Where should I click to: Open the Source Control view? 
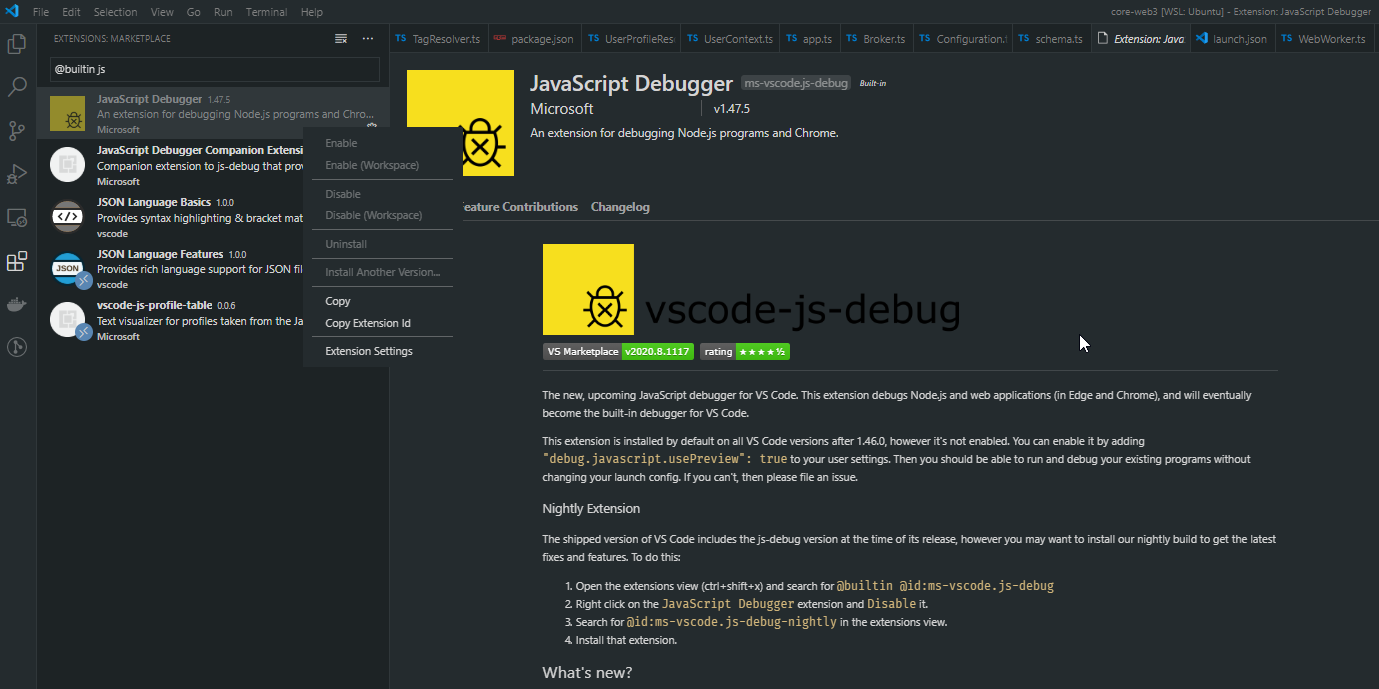(16, 131)
